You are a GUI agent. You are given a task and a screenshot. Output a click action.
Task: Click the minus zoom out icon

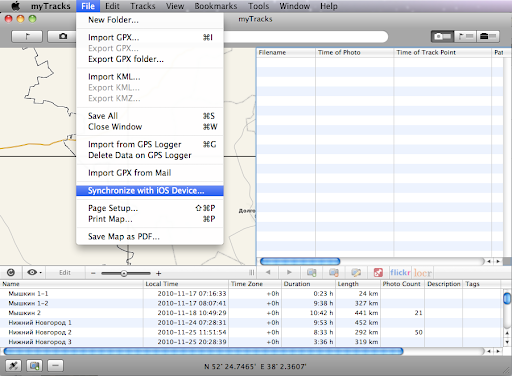pyautogui.click(x=93, y=273)
